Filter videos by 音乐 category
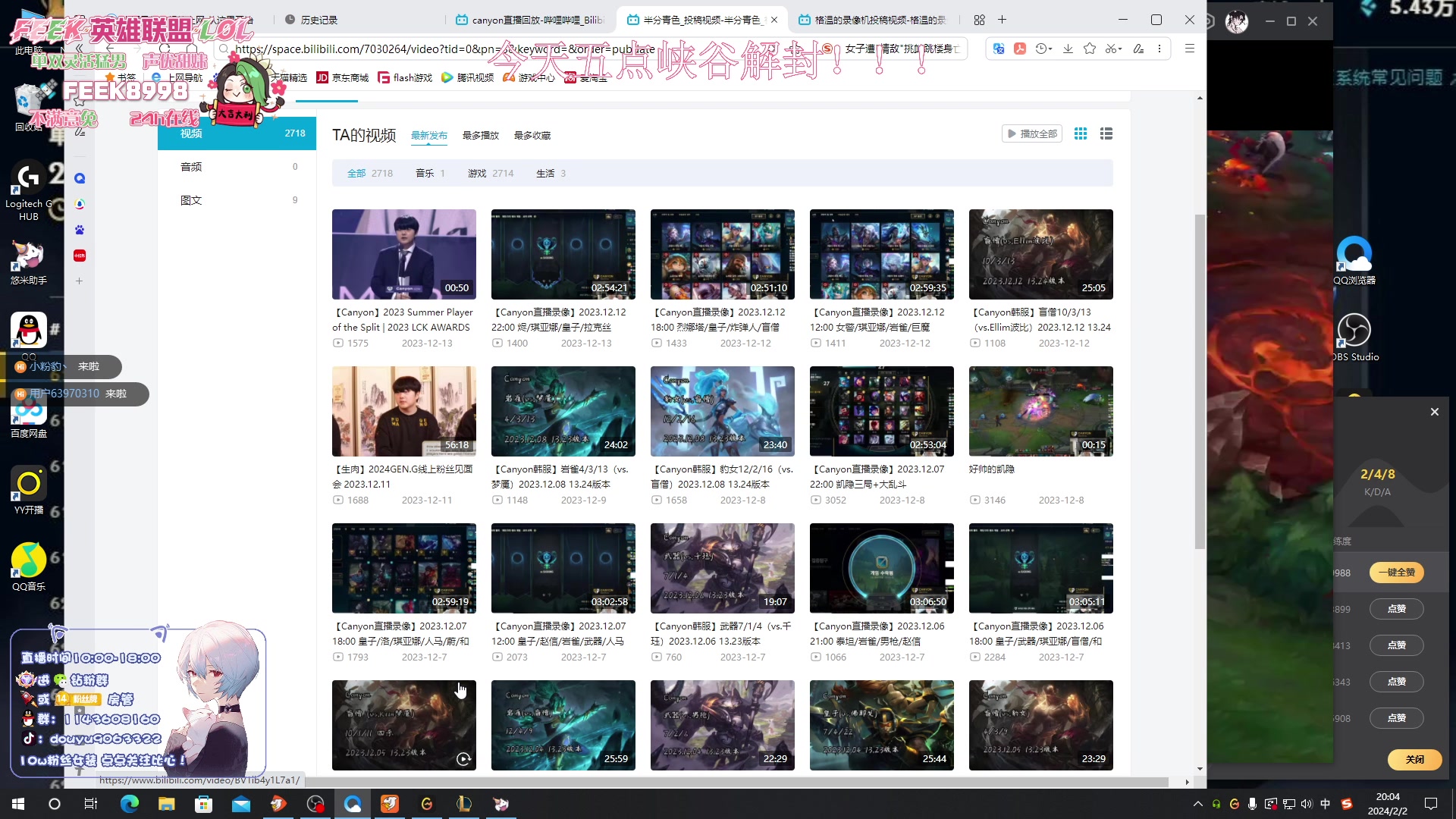 tap(430, 174)
